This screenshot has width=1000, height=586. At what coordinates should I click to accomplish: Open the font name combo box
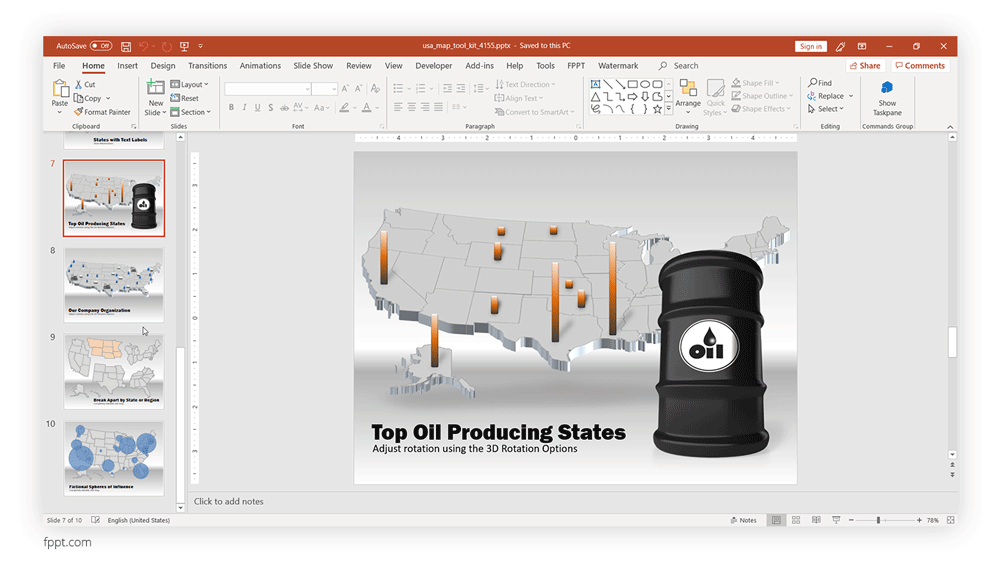268,89
